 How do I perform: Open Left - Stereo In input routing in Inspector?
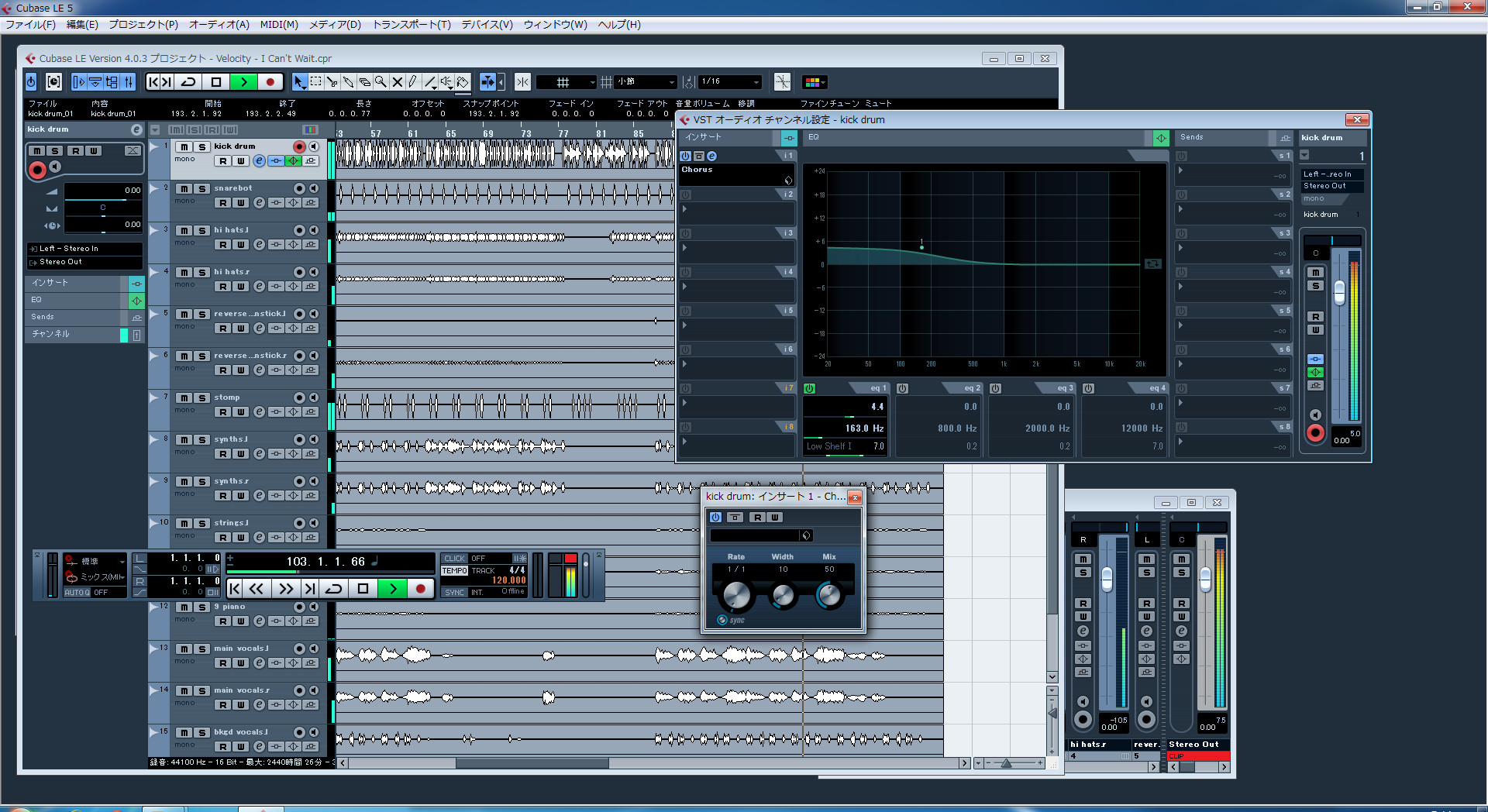84,249
